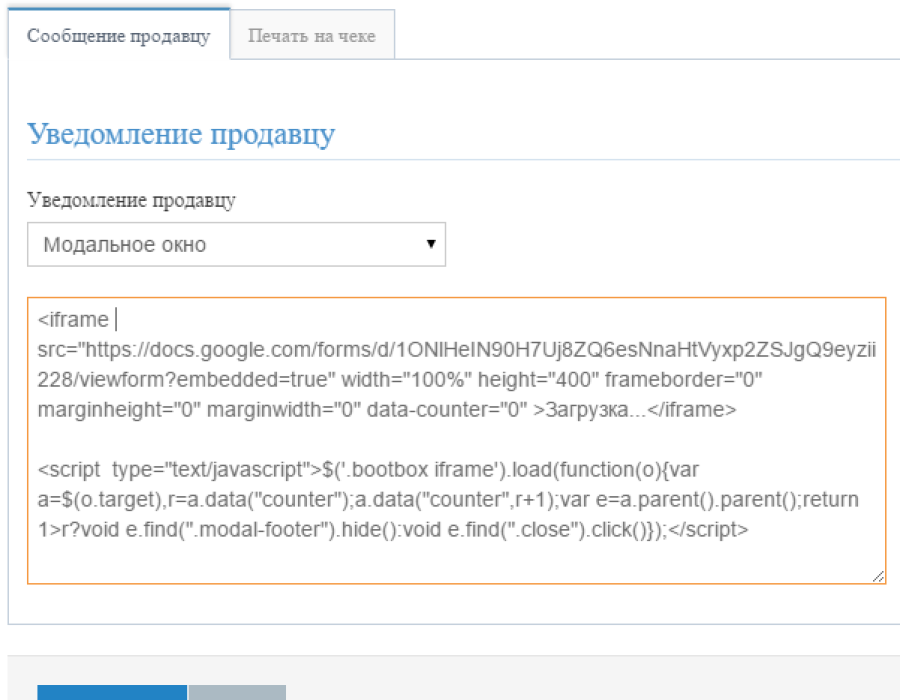Click the gray button at bottom
The image size is (900, 700).
click(237, 692)
